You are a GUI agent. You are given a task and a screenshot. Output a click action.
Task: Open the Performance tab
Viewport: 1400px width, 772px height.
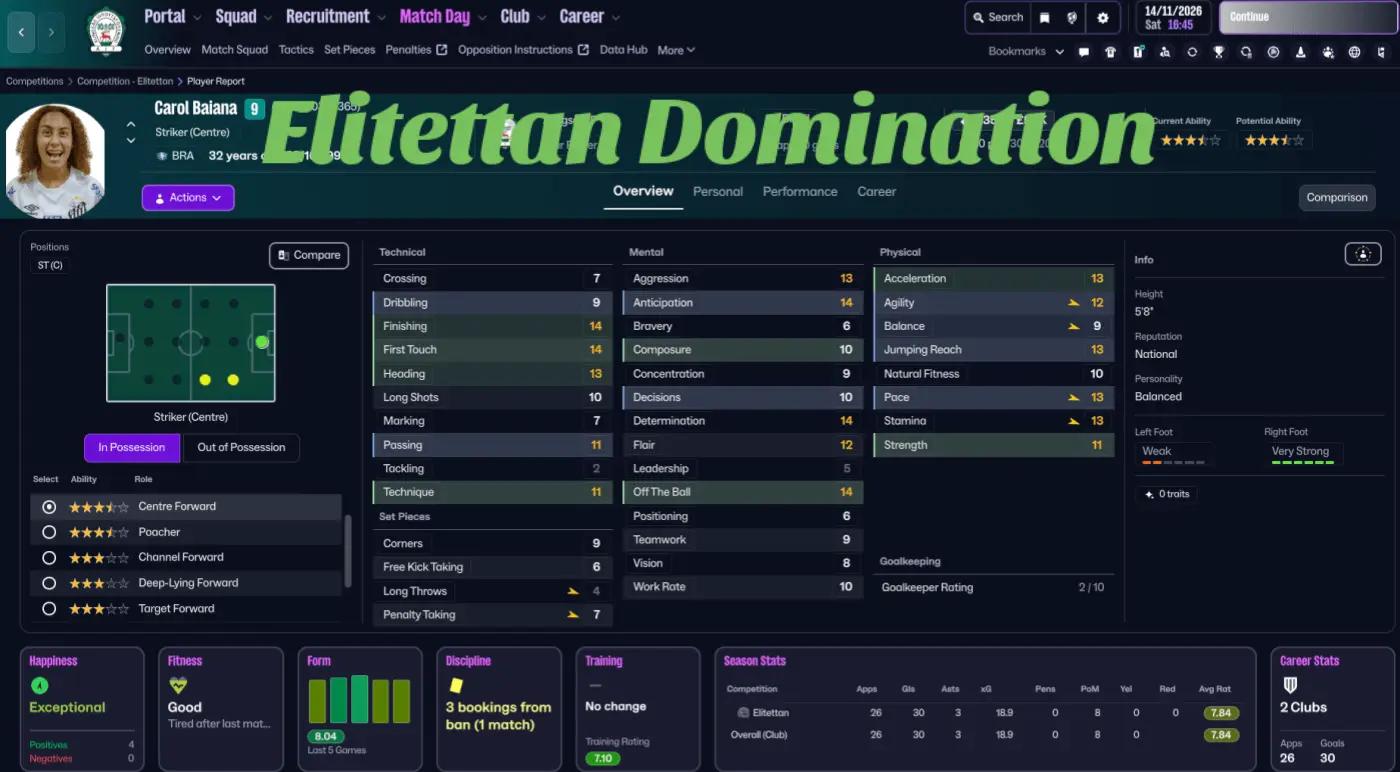coord(800,191)
